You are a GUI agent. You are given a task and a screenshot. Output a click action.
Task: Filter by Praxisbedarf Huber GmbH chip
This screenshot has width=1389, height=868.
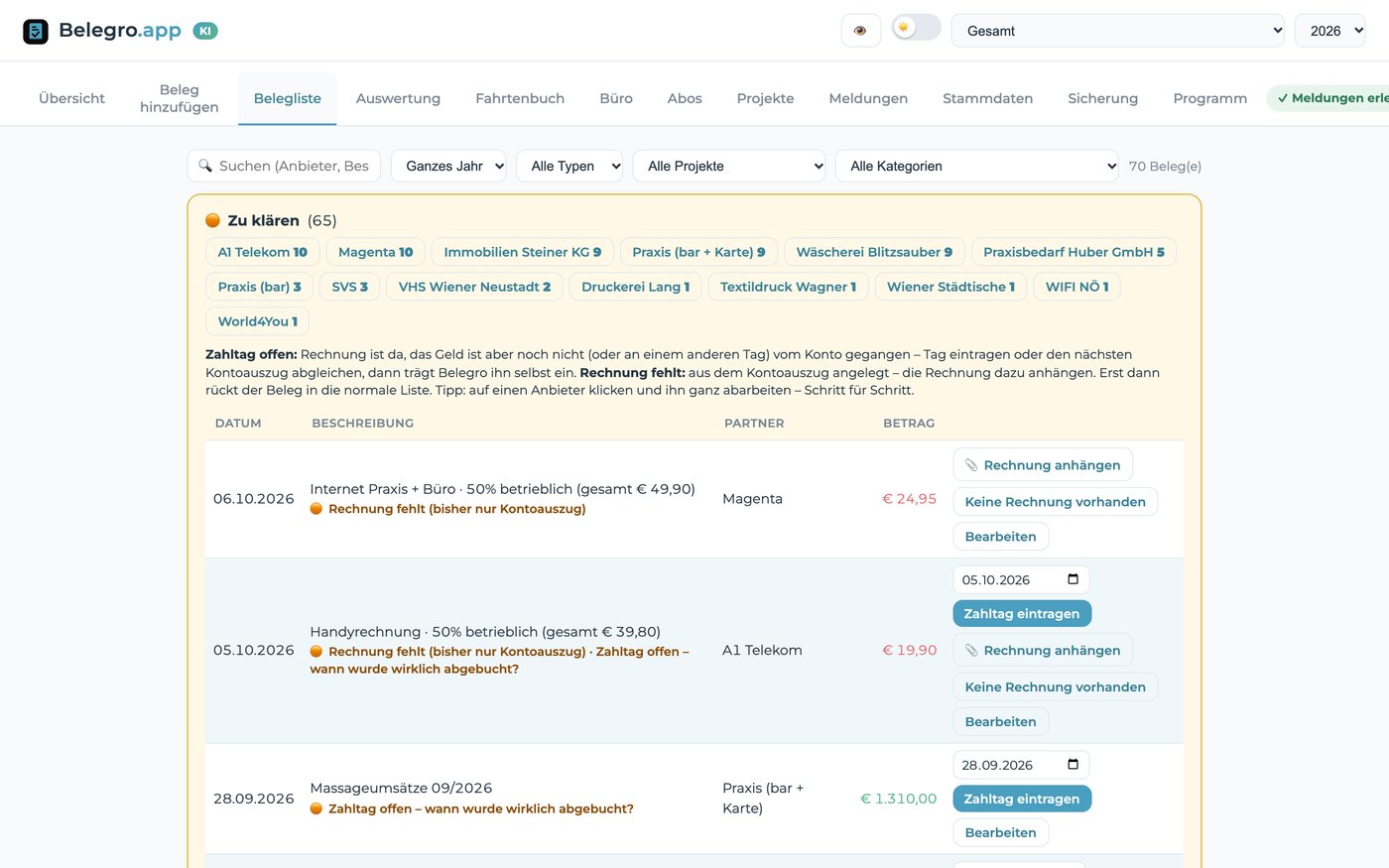[x=1073, y=252]
